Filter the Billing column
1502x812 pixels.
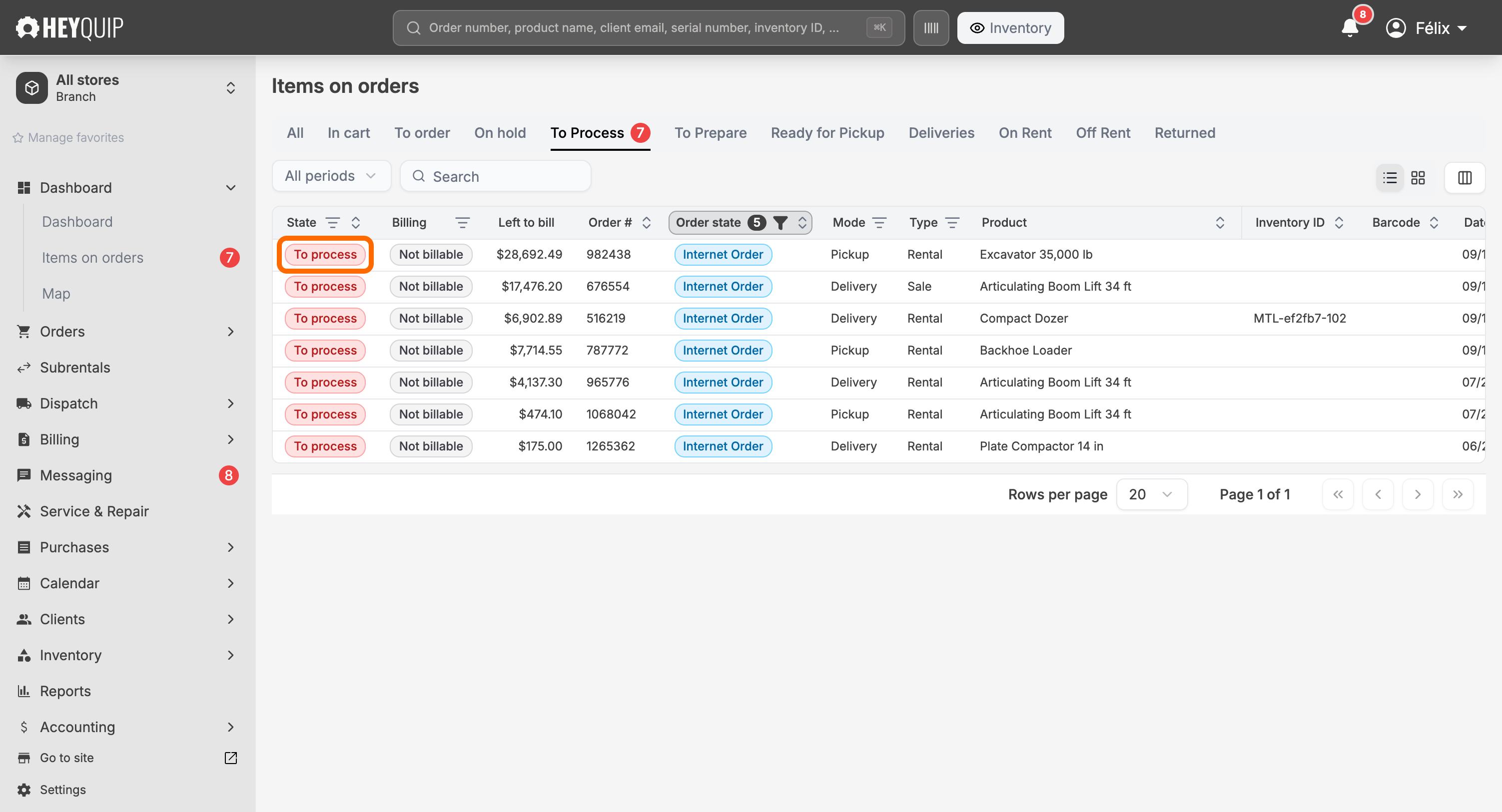click(462, 223)
